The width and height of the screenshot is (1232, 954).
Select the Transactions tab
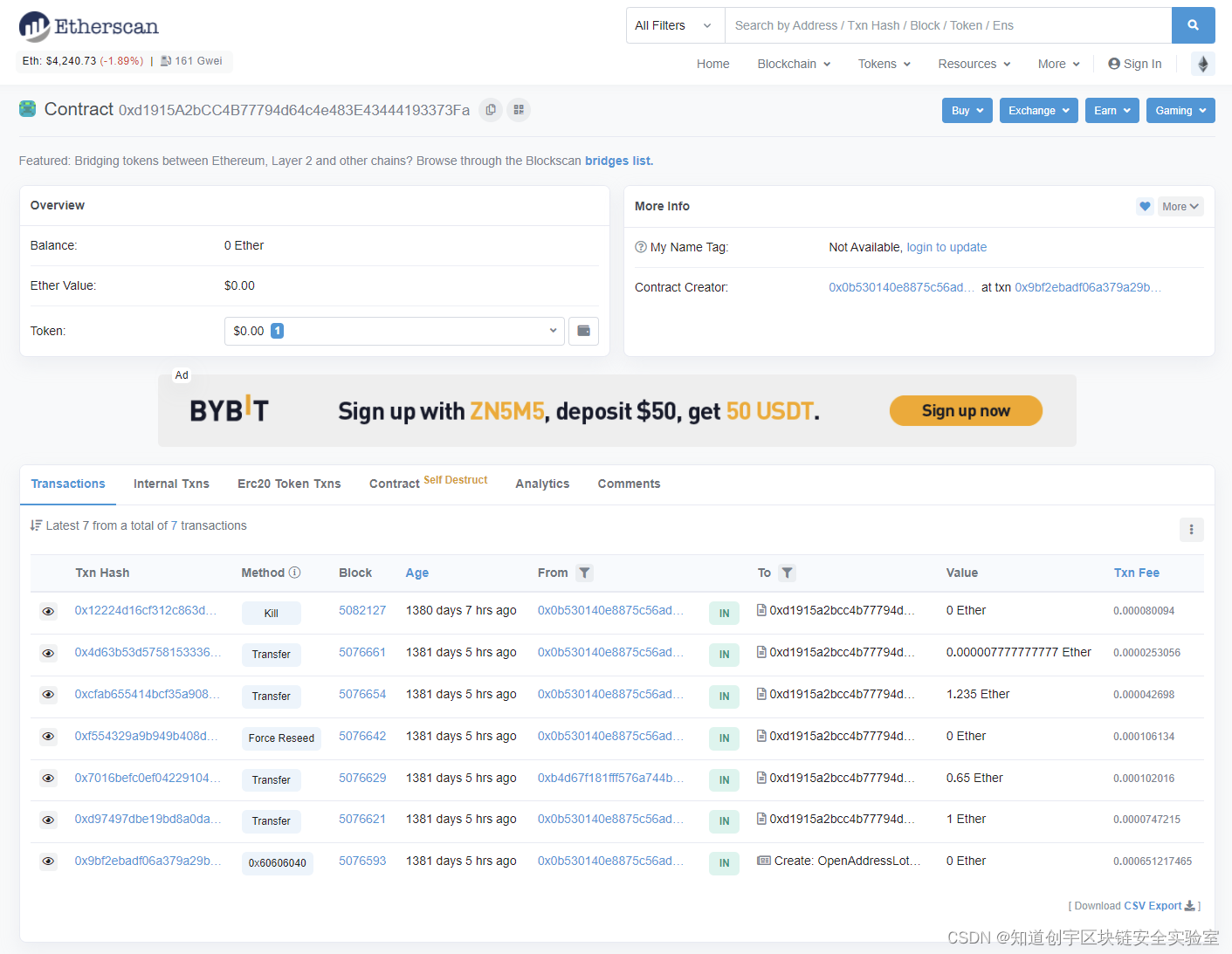(68, 484)
